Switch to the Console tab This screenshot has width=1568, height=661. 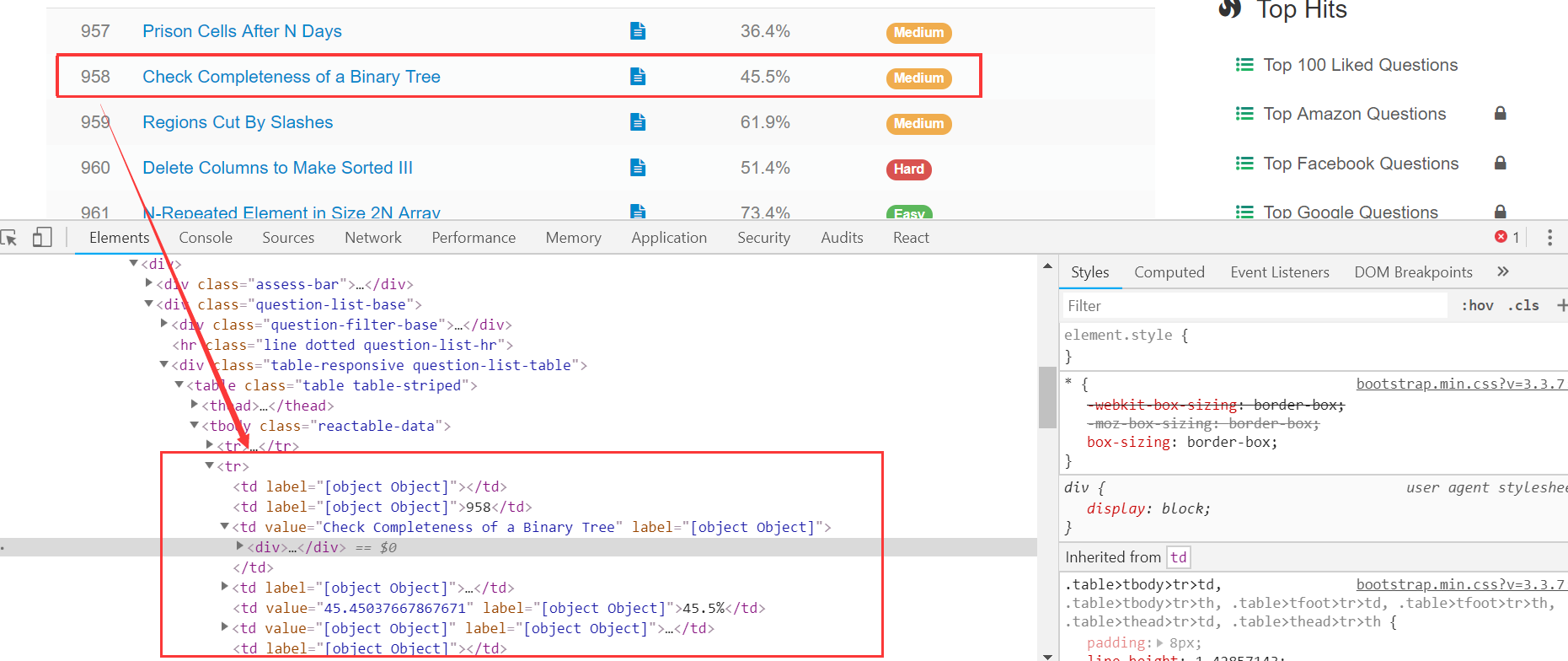pos(206,238)
